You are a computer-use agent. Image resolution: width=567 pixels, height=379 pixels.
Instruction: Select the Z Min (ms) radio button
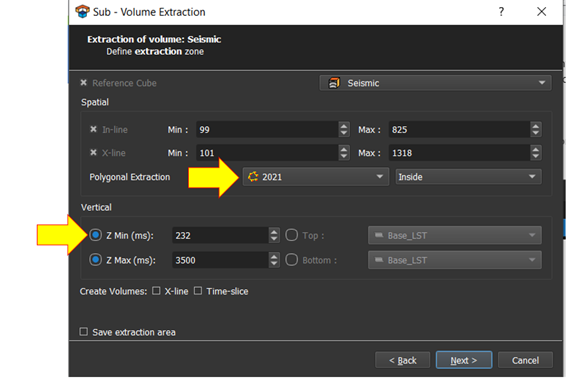pyautogui.click(x=95, y=235)
